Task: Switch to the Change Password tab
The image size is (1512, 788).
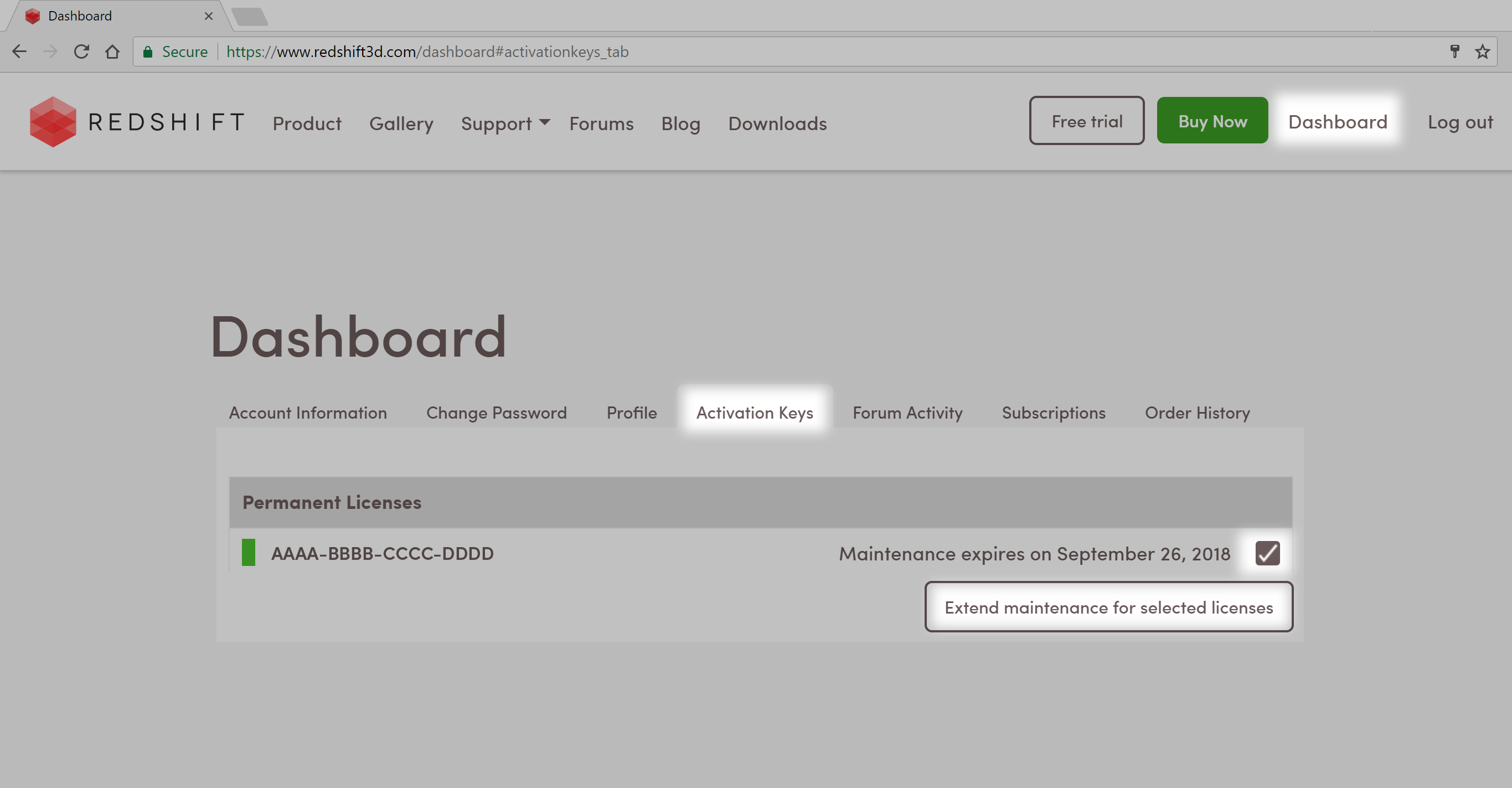Action: (497, 413)
